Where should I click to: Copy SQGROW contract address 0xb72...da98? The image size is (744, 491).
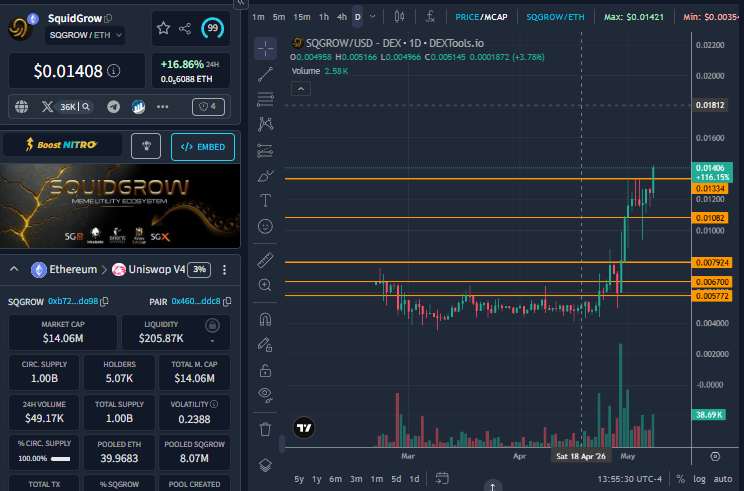click(105, 301)
